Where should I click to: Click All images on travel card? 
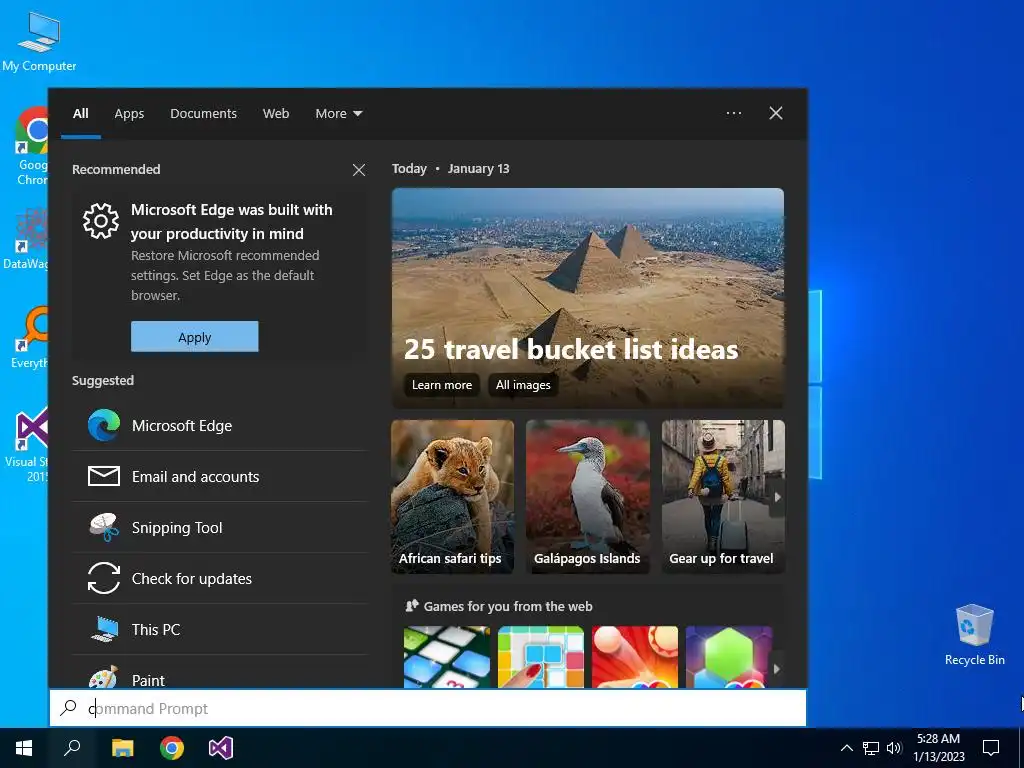coord(523,385)
